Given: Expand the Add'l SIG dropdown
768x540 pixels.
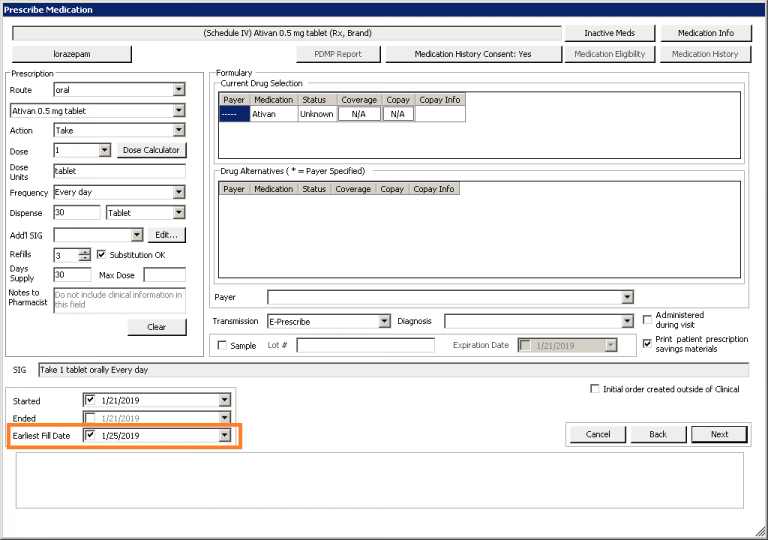Looking at the screenshot, I should (x=137, y=235).
